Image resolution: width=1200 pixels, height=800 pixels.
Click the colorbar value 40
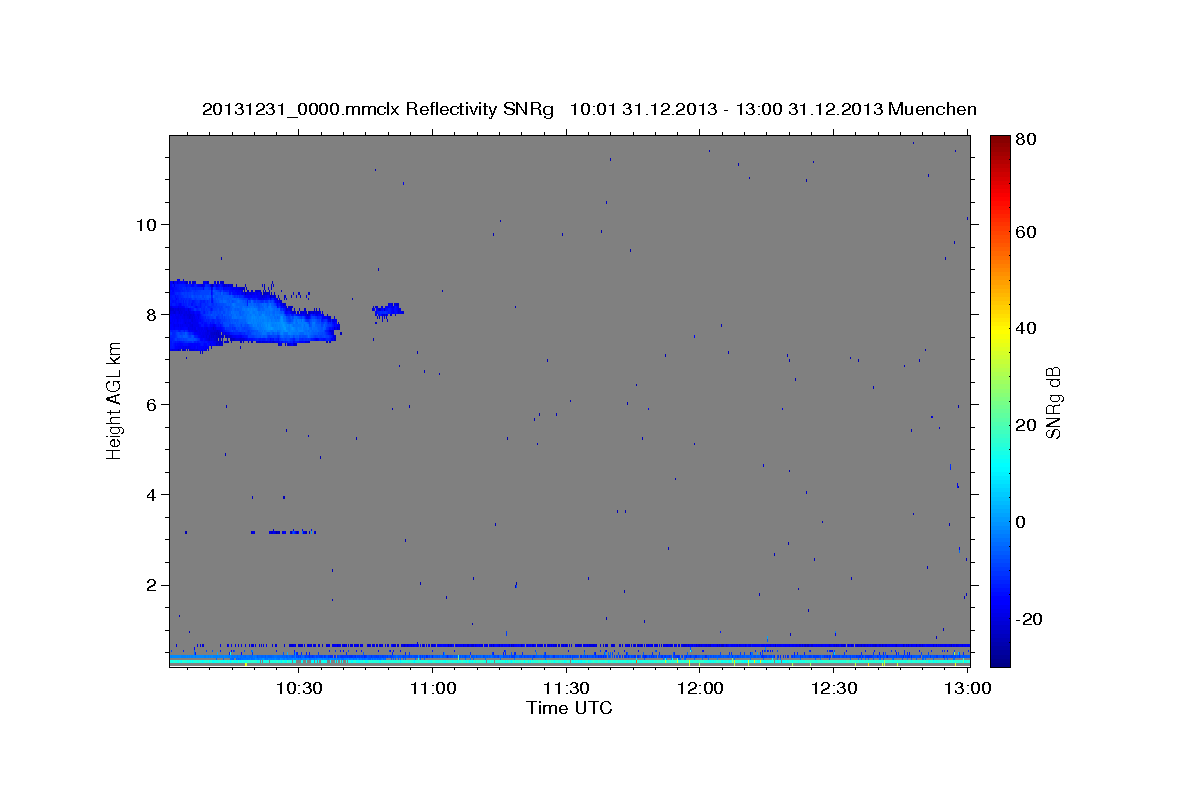click(1025, 328)
